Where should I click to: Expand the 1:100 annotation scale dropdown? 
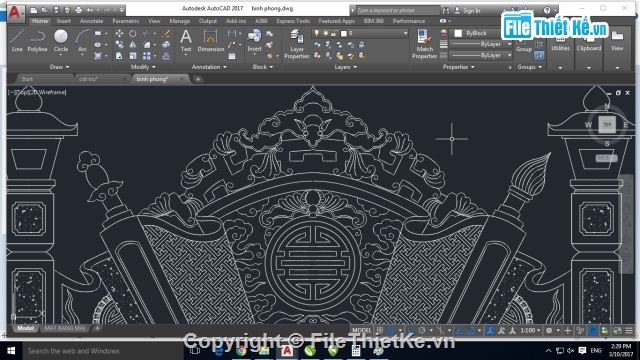pyautogui.click(x=530, y=330)
